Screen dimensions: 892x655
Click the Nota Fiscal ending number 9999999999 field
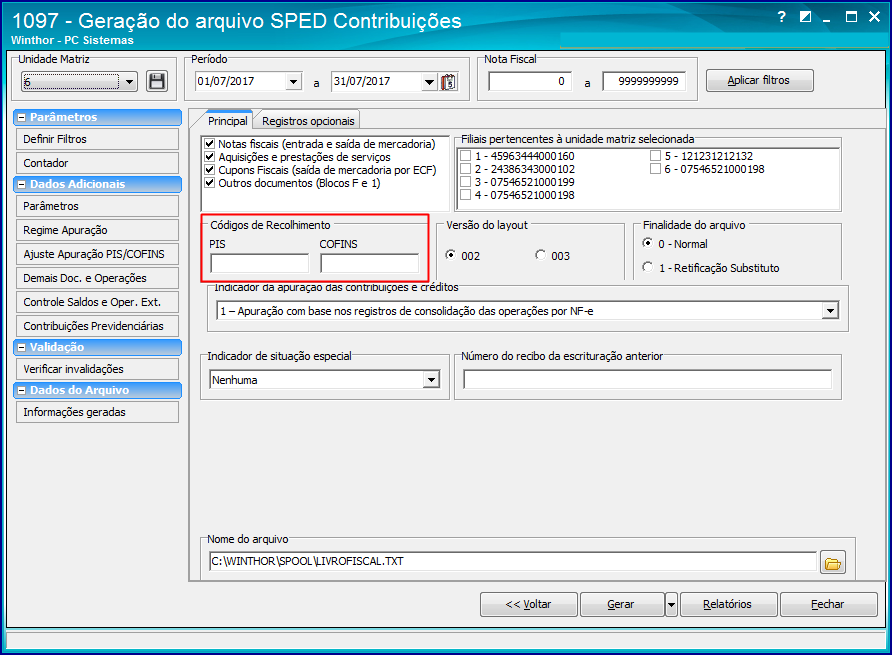pos(644,81)
